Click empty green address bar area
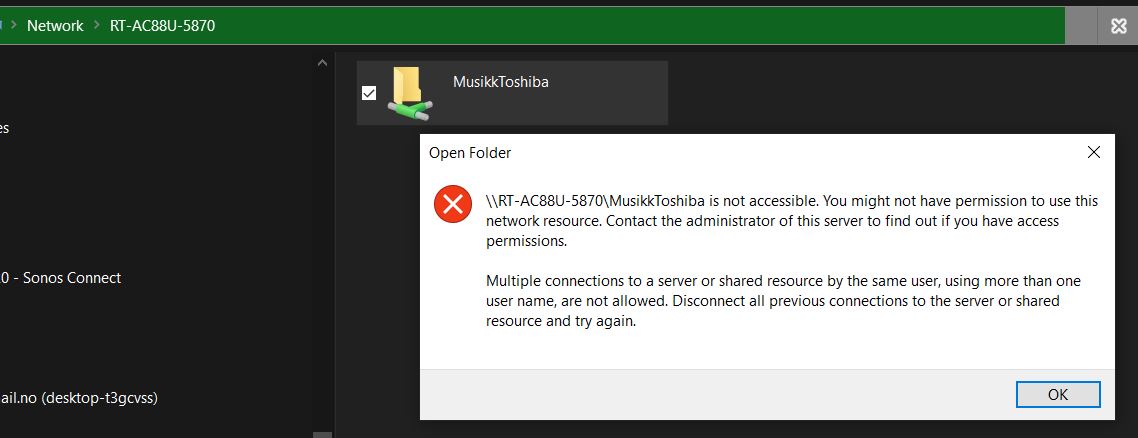The image size is (1138, 438). pyautogui.click(x=640, y=25)
